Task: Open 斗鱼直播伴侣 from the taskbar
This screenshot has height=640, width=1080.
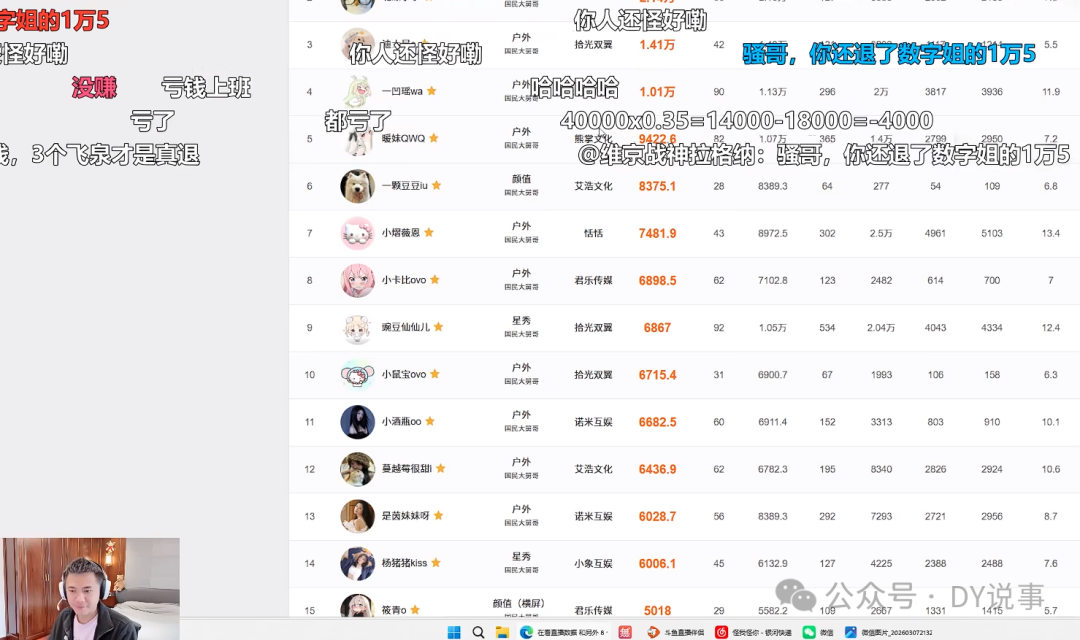Action: coord(676,632)
